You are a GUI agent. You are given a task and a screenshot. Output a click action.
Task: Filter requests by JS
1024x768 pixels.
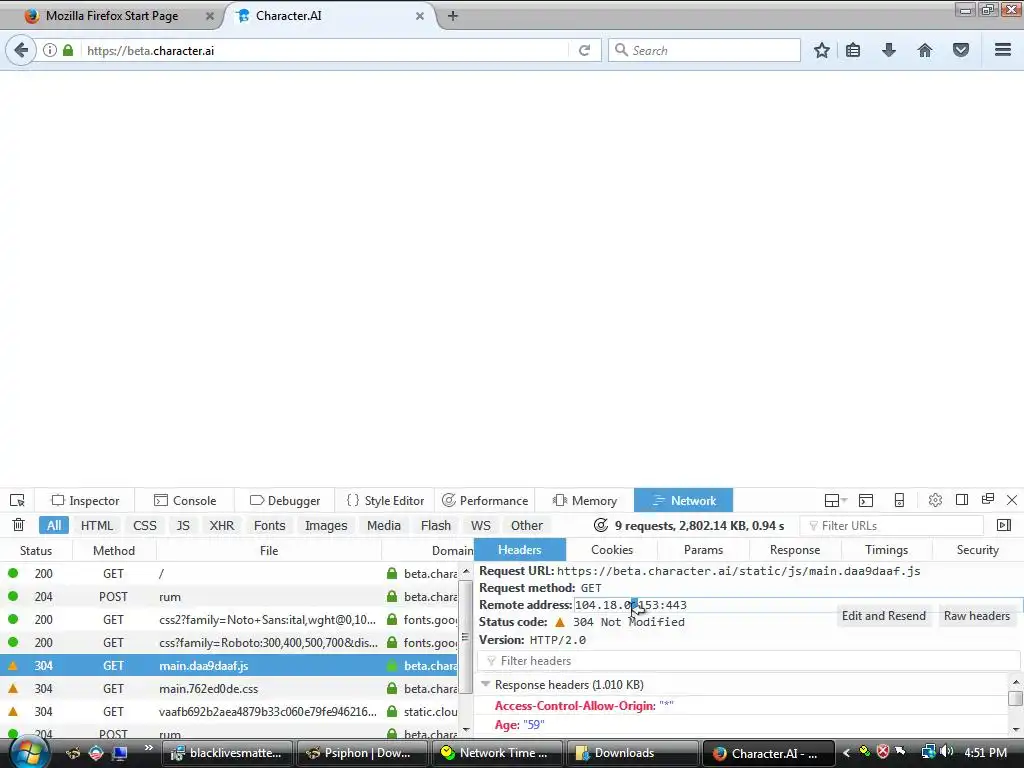pos(183,525)
